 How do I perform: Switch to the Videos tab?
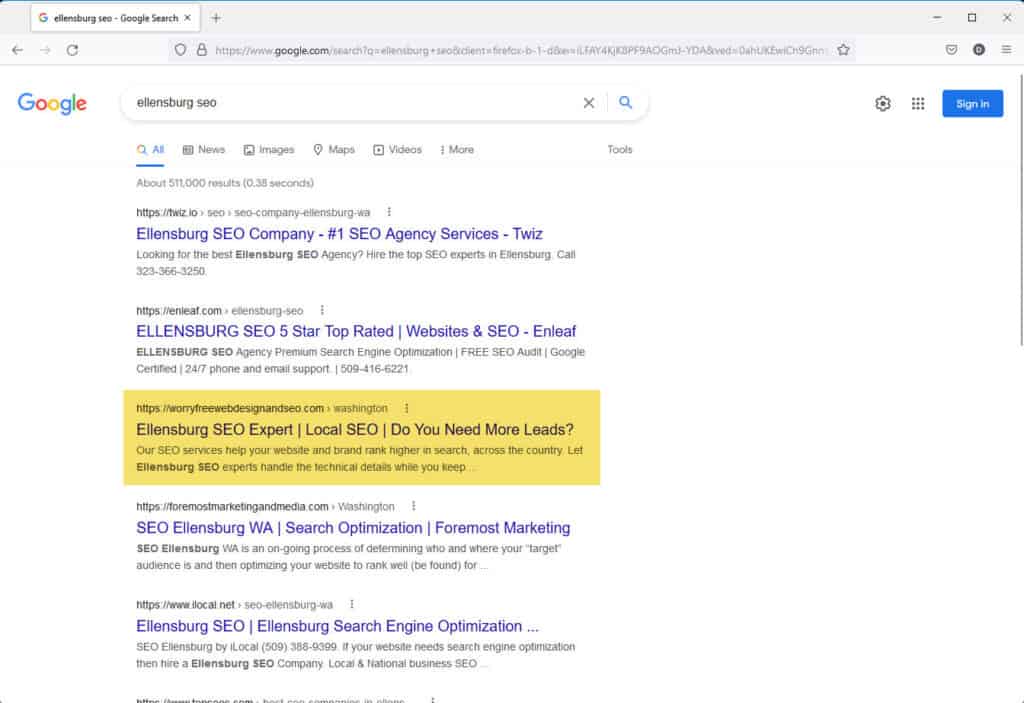[x=397, y=150]
